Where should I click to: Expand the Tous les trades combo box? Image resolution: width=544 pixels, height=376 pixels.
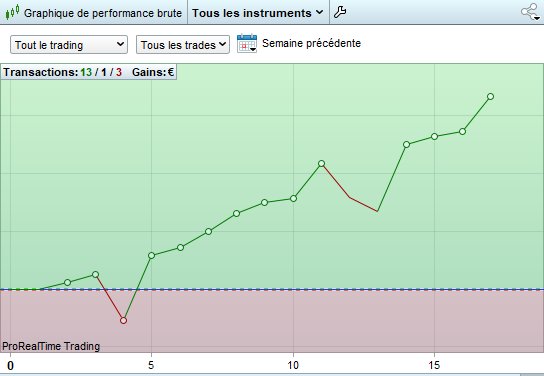pyautogui.click(x=183, y=45)
